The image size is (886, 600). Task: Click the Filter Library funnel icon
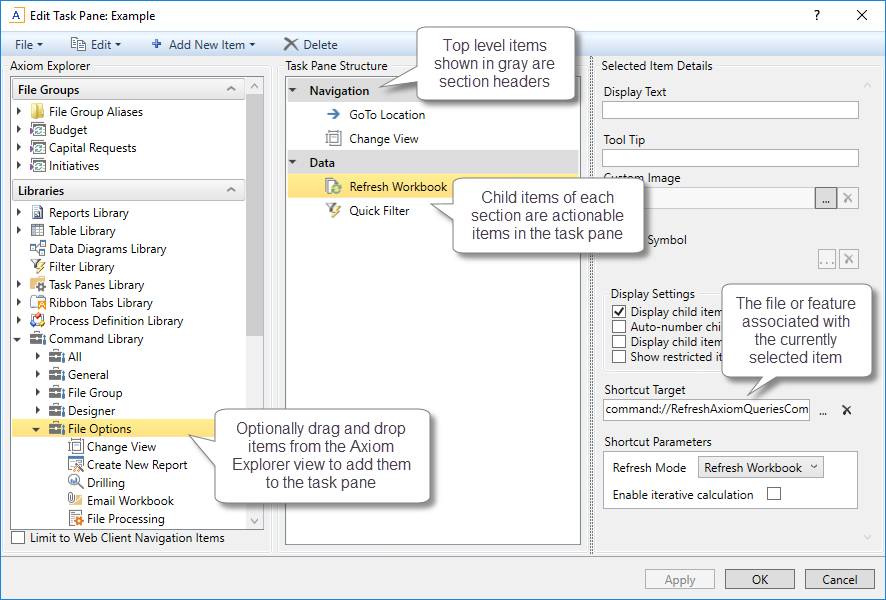coord(39,267)
